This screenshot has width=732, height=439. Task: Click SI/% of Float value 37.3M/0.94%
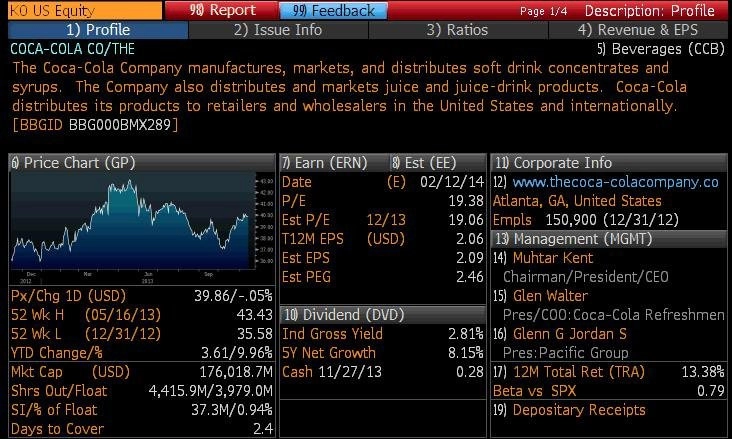pyautogui.click(x=232, y=410)
